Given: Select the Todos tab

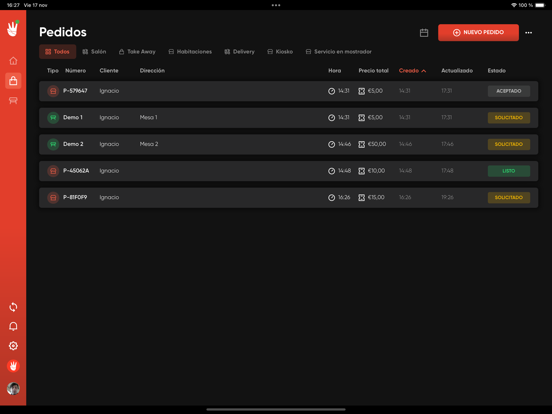Looking at the screenshot, I should [x=57, y=52].
